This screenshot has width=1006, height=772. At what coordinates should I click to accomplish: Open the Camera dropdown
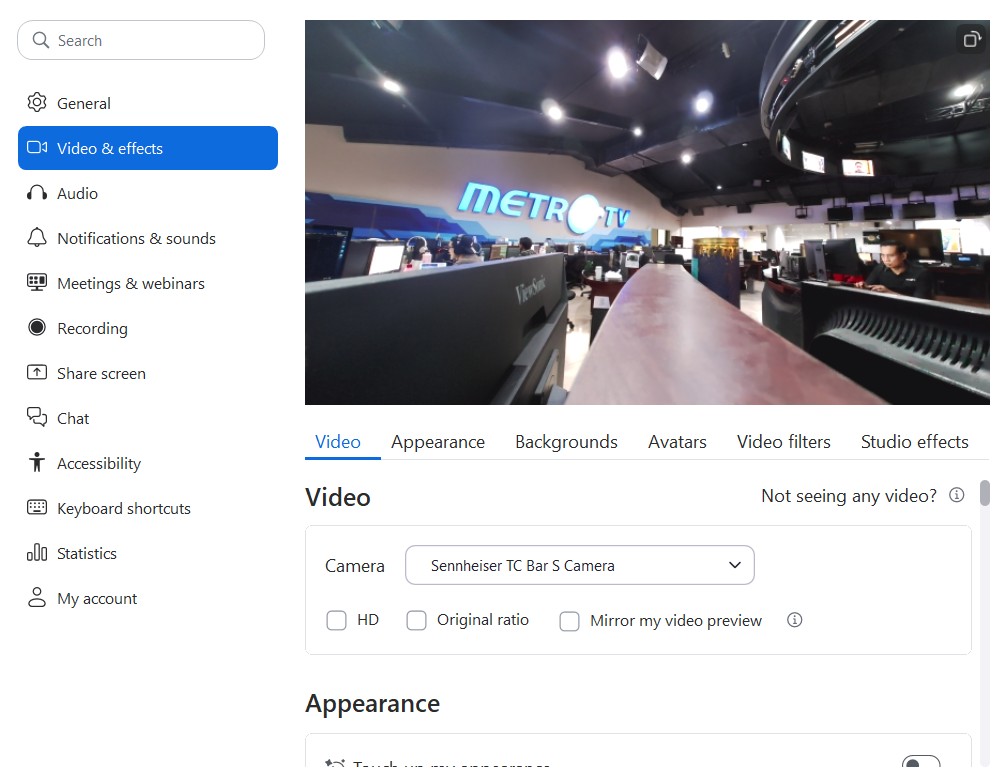[579, 565]
